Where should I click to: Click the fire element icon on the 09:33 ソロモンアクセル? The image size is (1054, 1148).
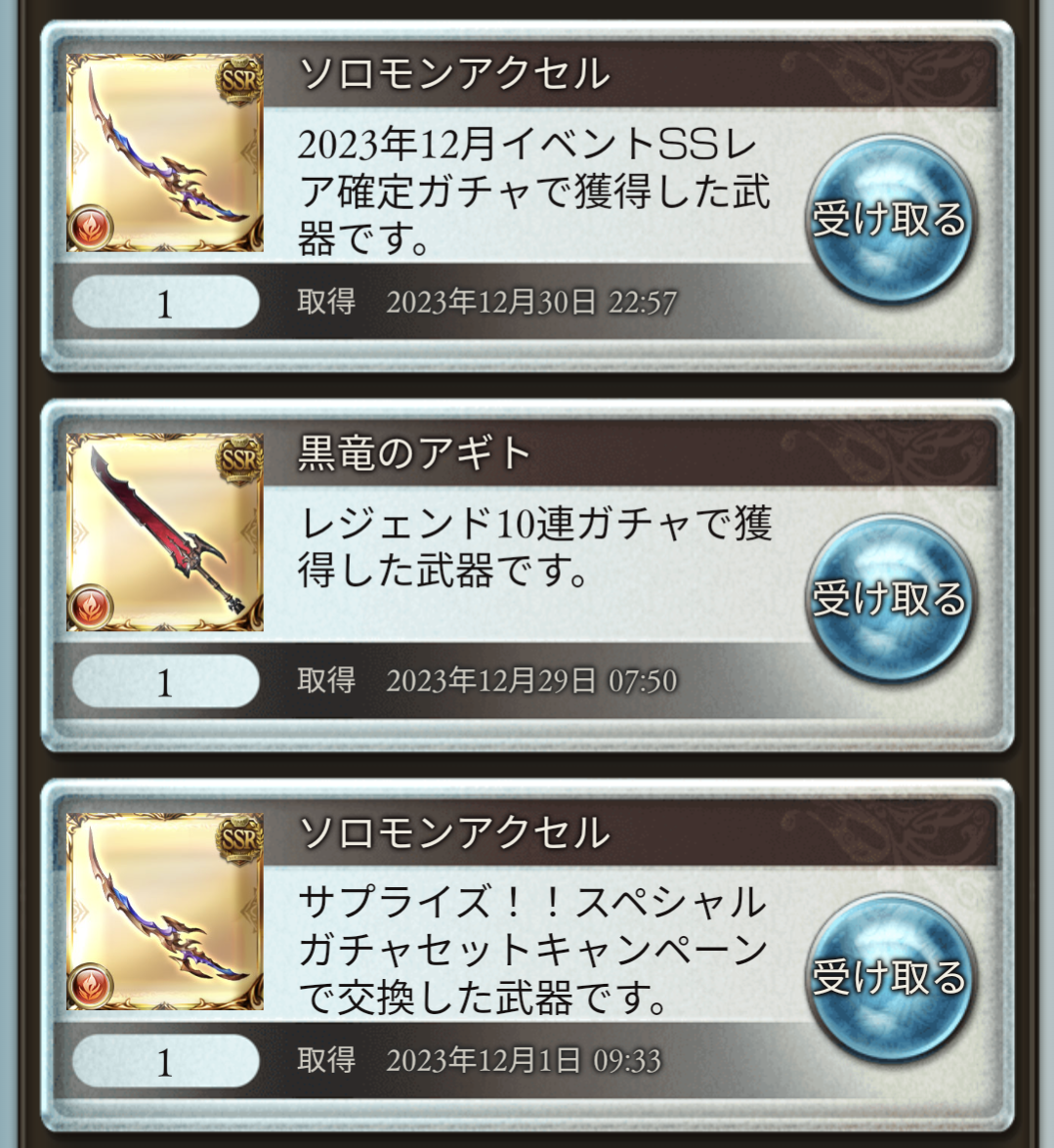click(91, 986)
